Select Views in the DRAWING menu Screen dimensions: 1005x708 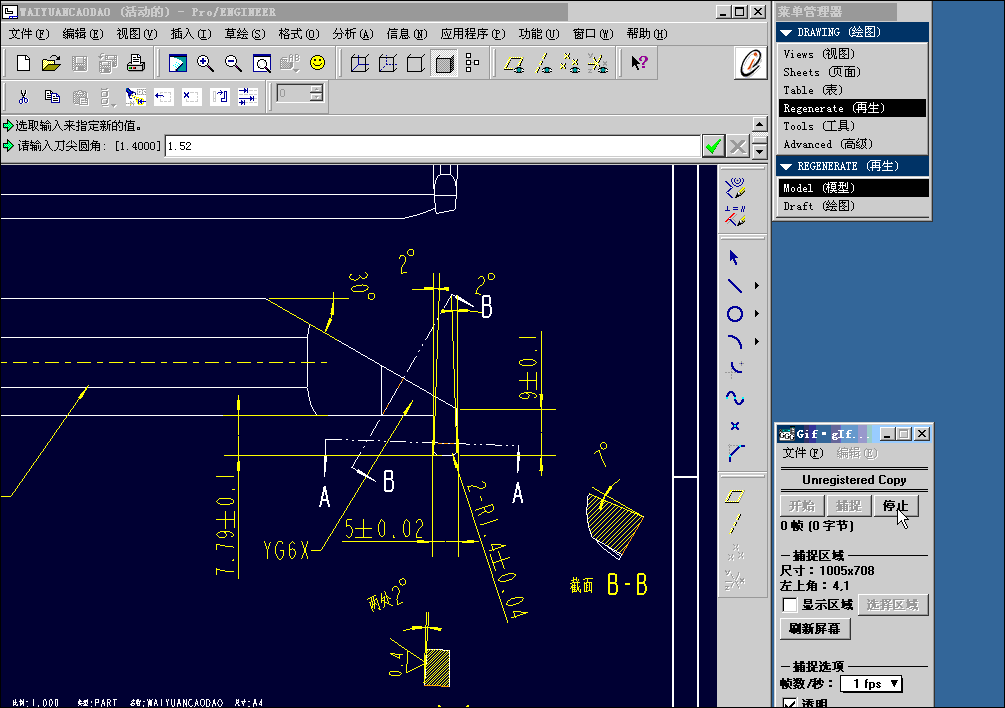point(852,54)
